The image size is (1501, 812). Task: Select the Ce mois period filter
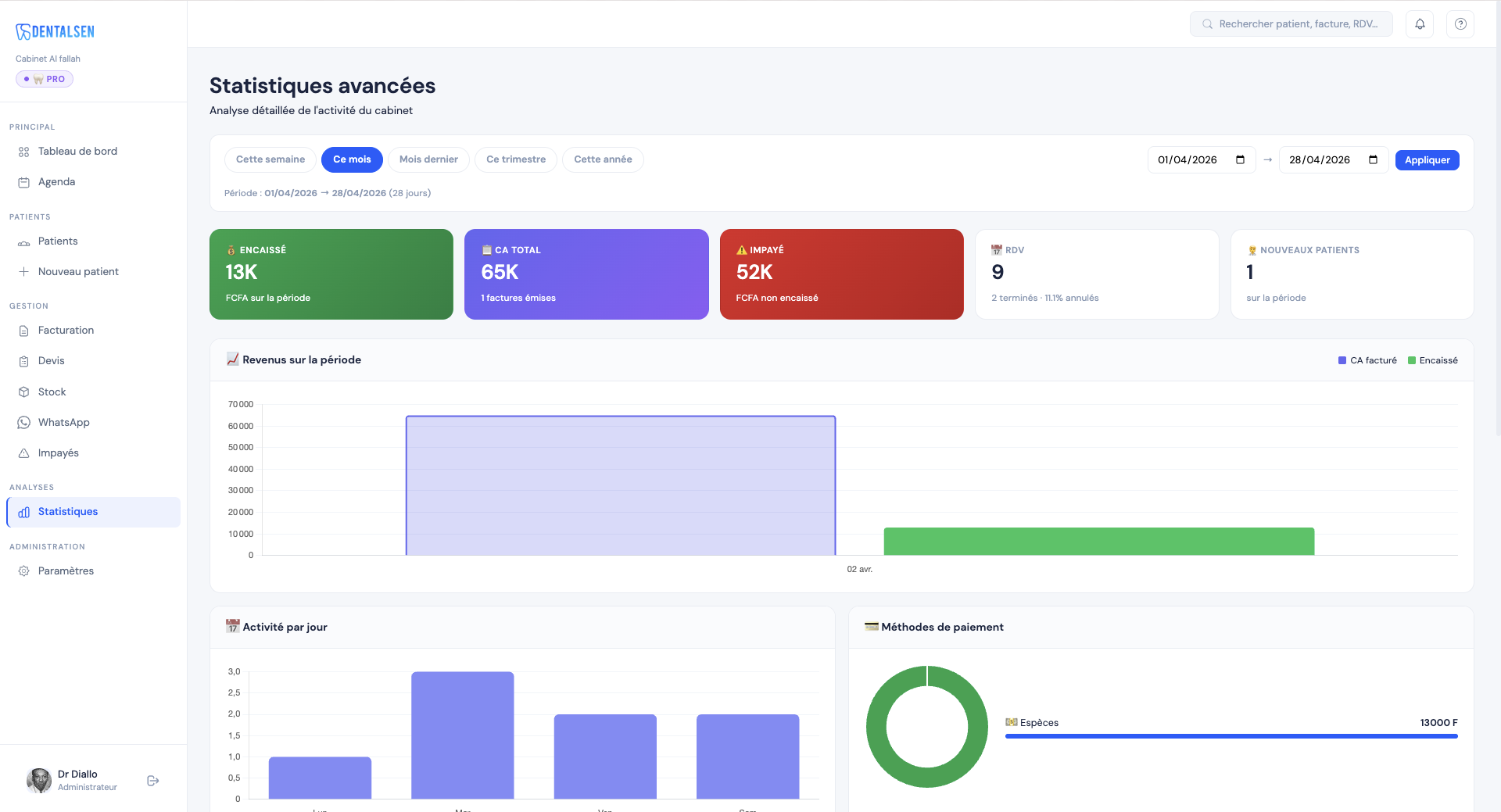tap(352, 159)
